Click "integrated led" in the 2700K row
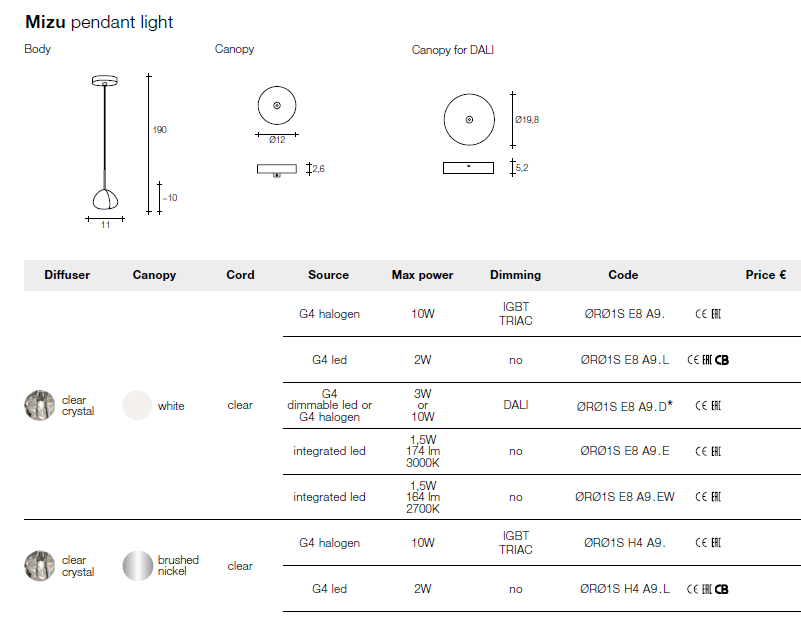 pos(329,497)
